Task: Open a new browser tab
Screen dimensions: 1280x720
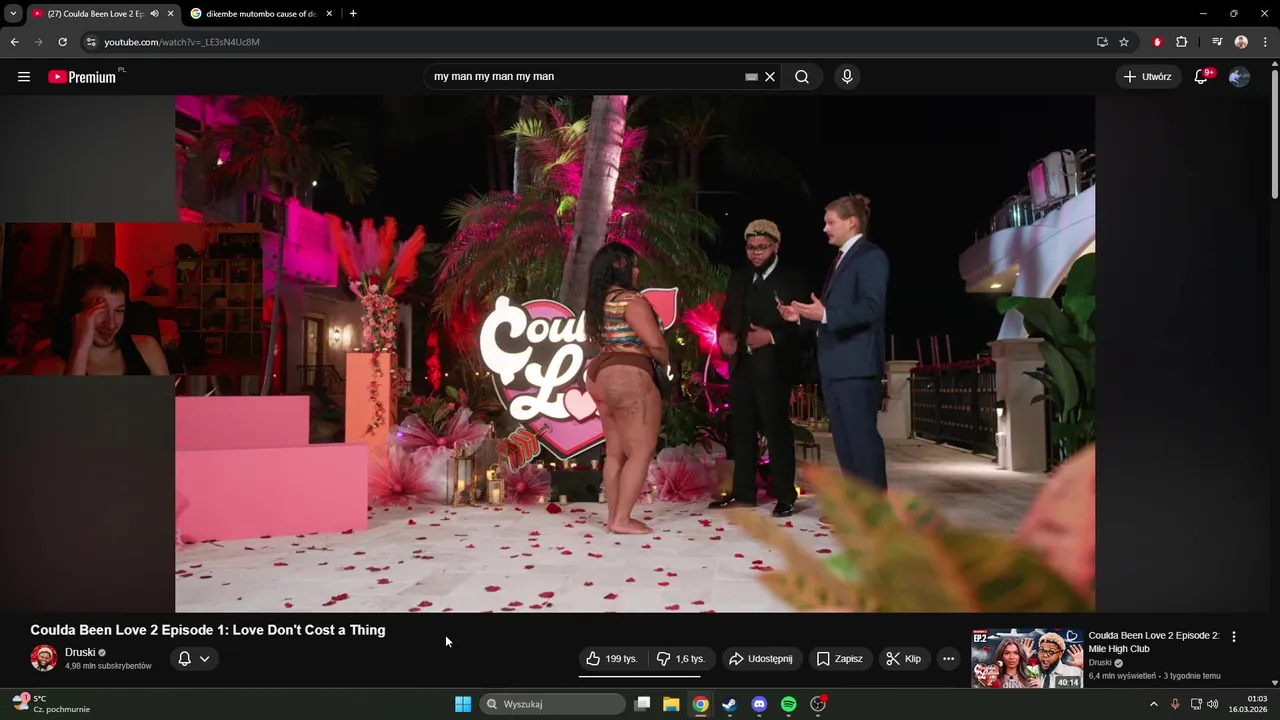Action: point(353,14)
